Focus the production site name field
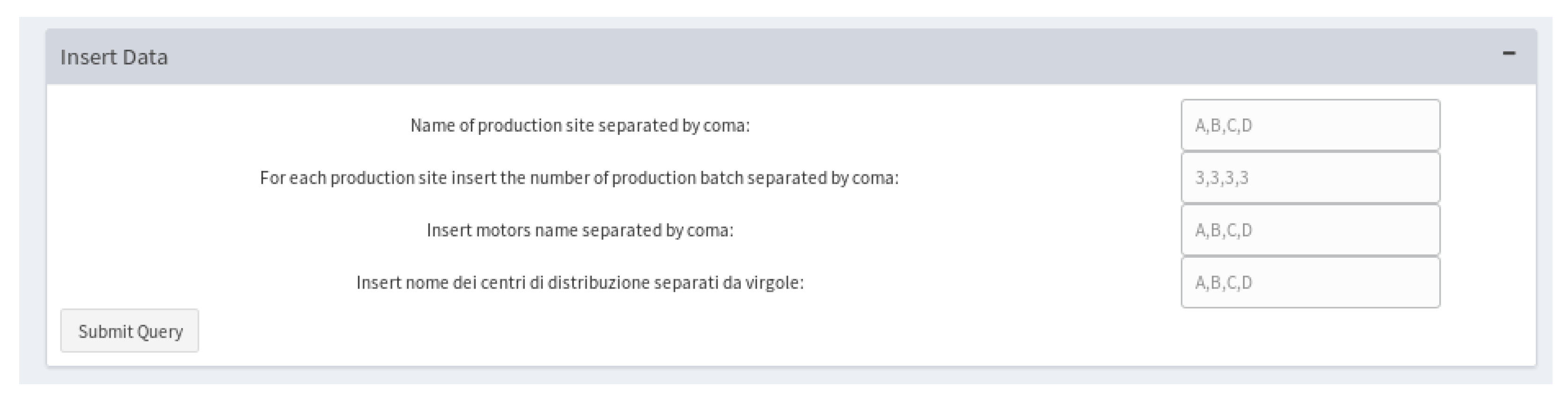 tap(1310, 126)
